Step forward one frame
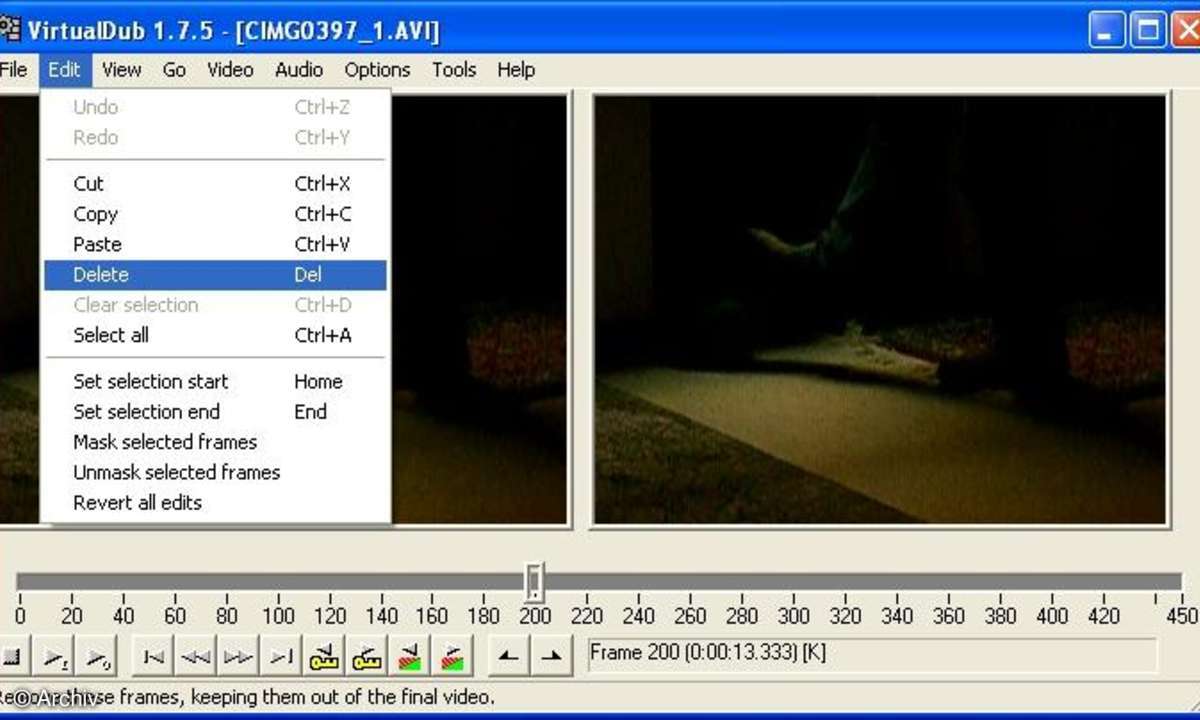The height and width of the screenshot is (720, 1200). tap(238, 657)
